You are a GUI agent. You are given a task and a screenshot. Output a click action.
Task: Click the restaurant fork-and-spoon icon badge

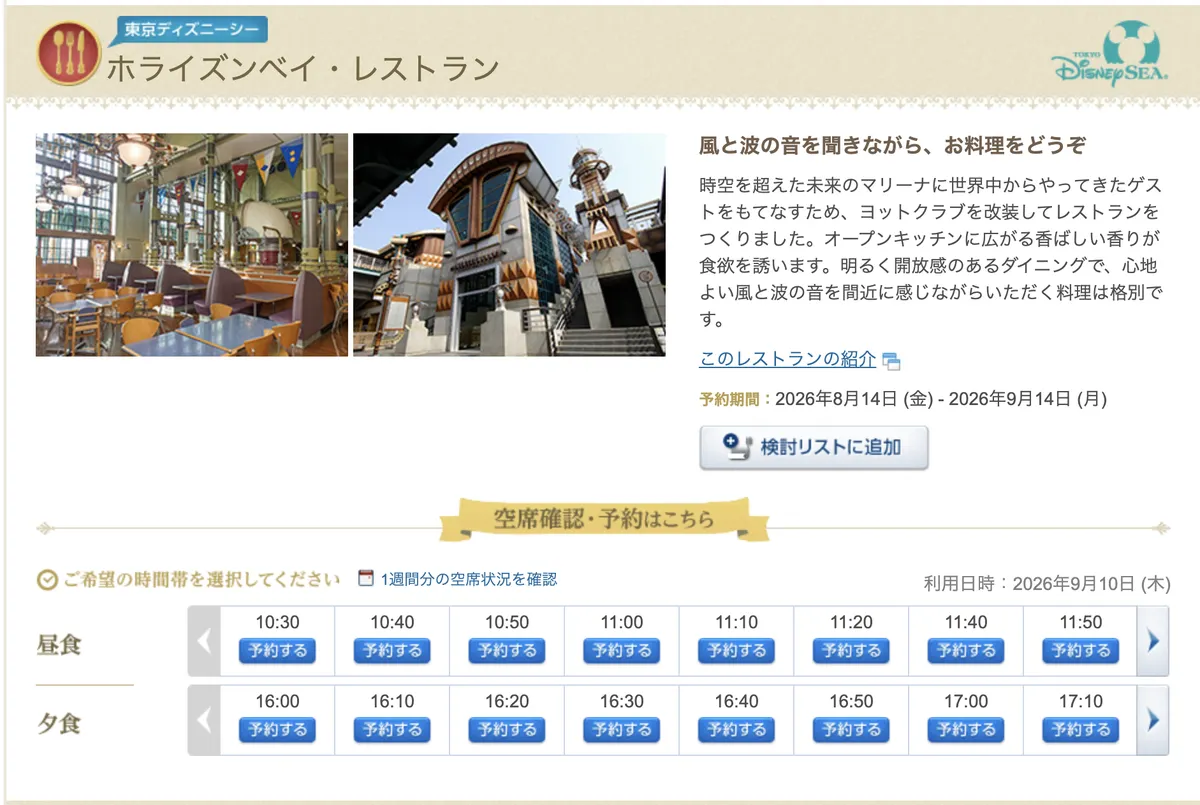pyautogui.click(x=68, y=53)
